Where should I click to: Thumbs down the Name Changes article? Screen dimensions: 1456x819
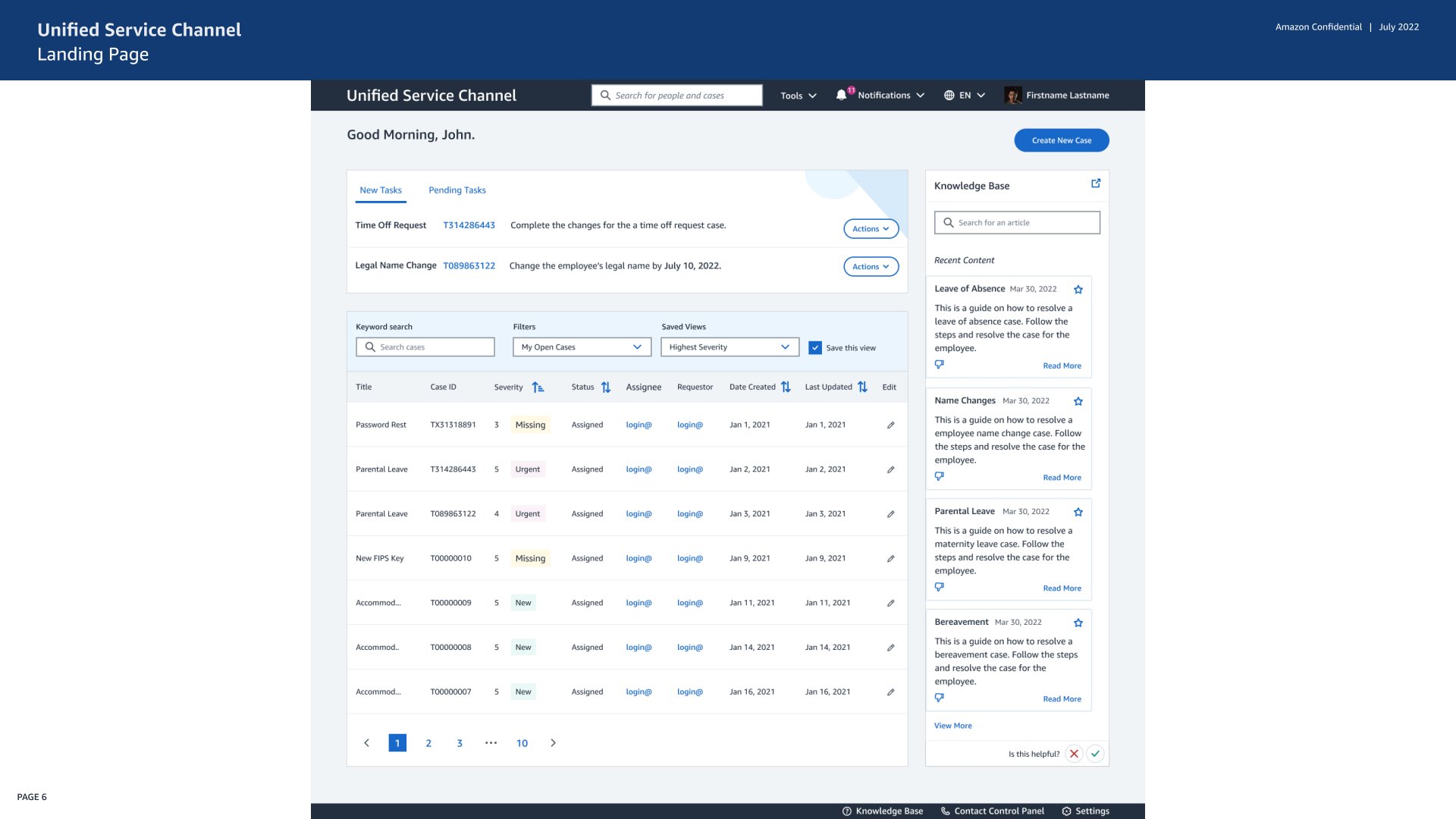[939, 476]
